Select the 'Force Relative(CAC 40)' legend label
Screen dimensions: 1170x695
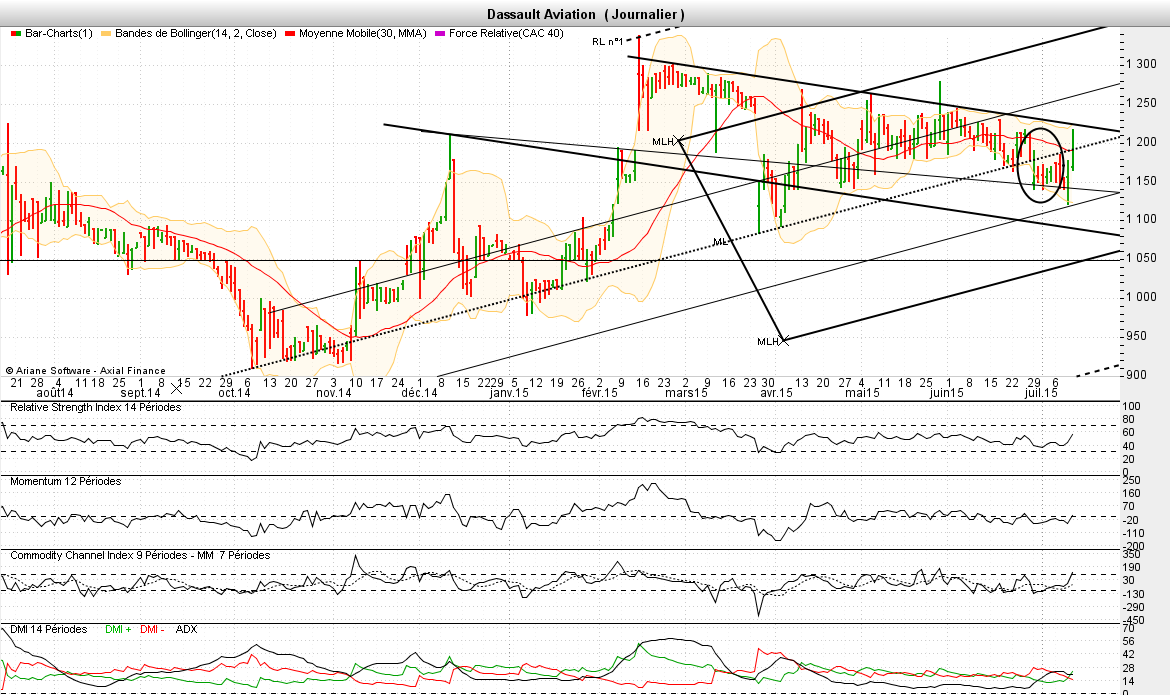(x=507, y=34)
